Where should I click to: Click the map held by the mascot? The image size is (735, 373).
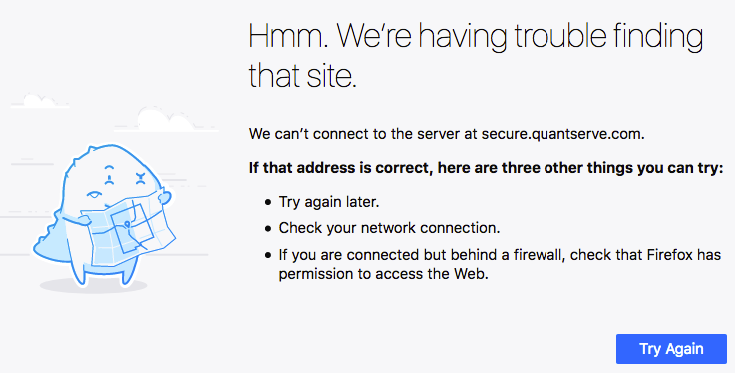126,230
